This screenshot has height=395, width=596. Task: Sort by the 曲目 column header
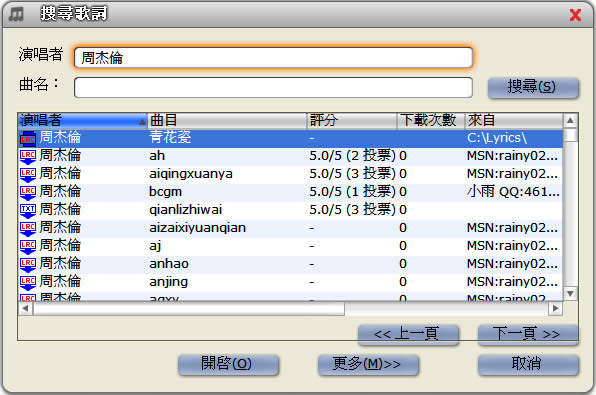[x=227, y=121]
